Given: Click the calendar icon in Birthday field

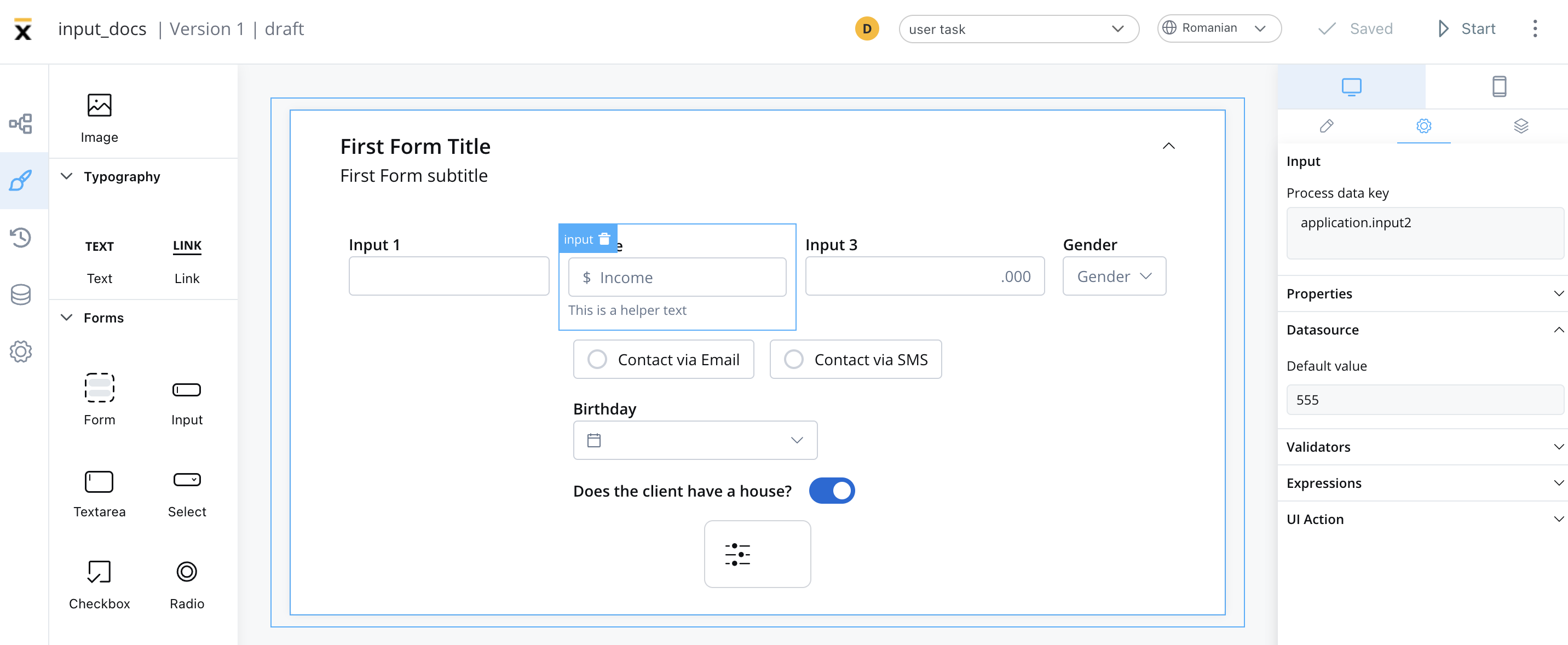Looking at the screenshot, I should (x=594, y=440).
